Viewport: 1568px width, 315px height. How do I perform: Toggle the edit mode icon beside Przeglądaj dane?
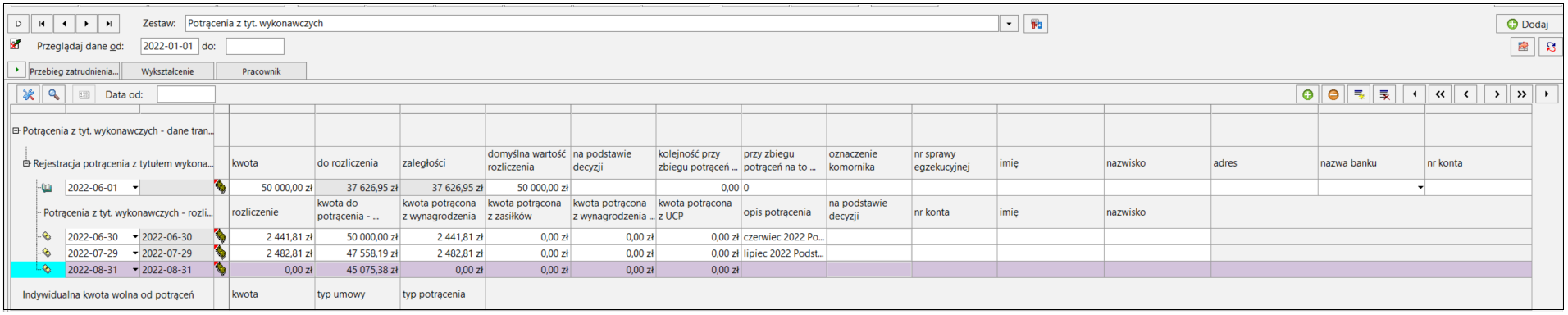[15, 44]
